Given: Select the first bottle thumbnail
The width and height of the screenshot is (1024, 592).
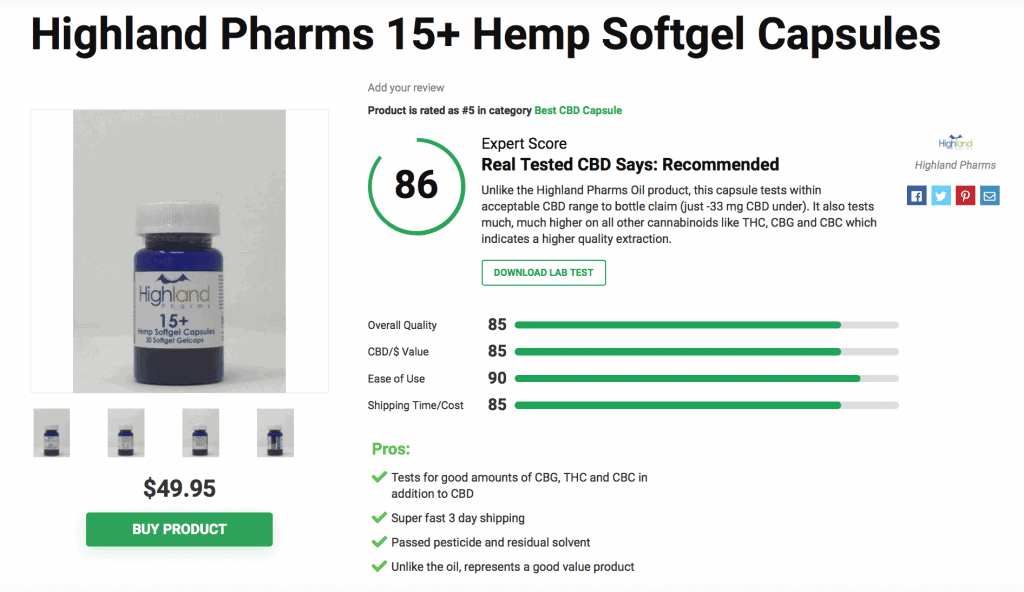Looking at the screenshot, I should [x=51, y=432].
